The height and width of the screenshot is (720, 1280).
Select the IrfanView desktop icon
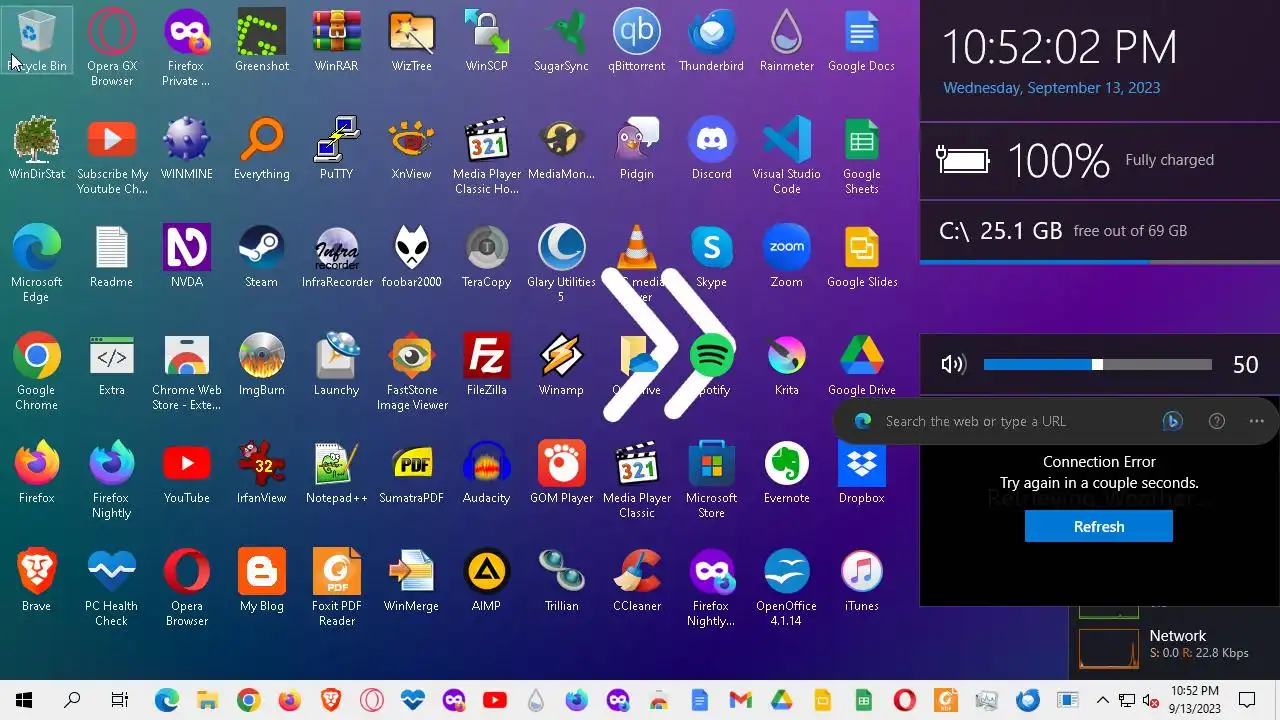click(x=262, y=473)
